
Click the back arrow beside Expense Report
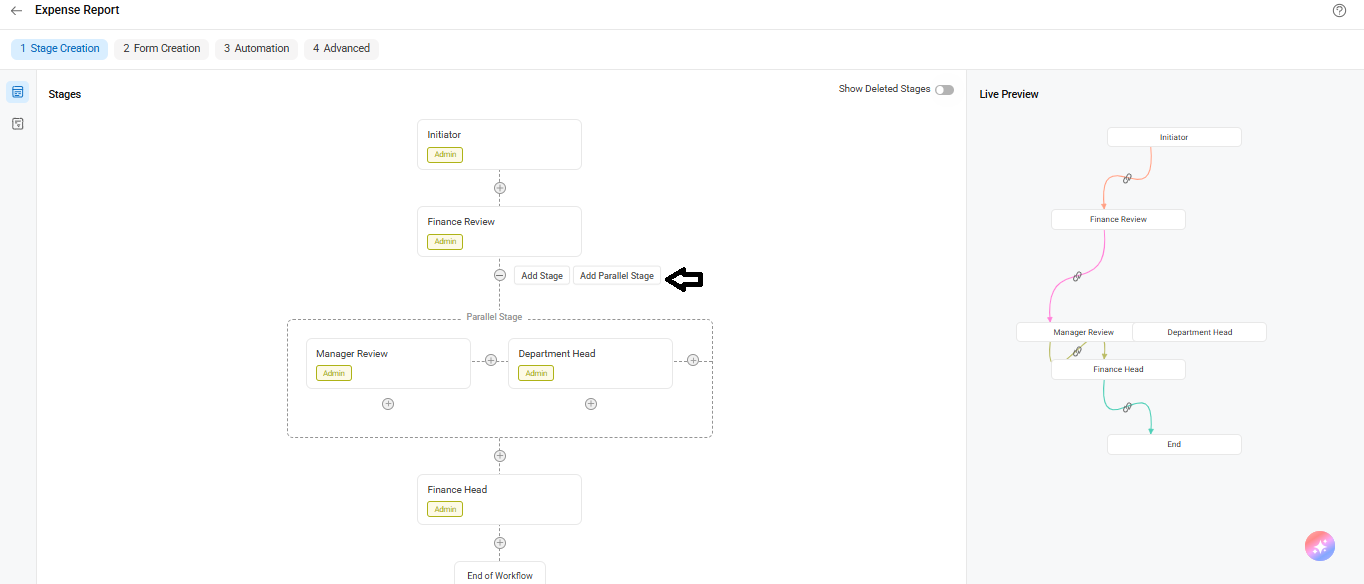(16, 11)
